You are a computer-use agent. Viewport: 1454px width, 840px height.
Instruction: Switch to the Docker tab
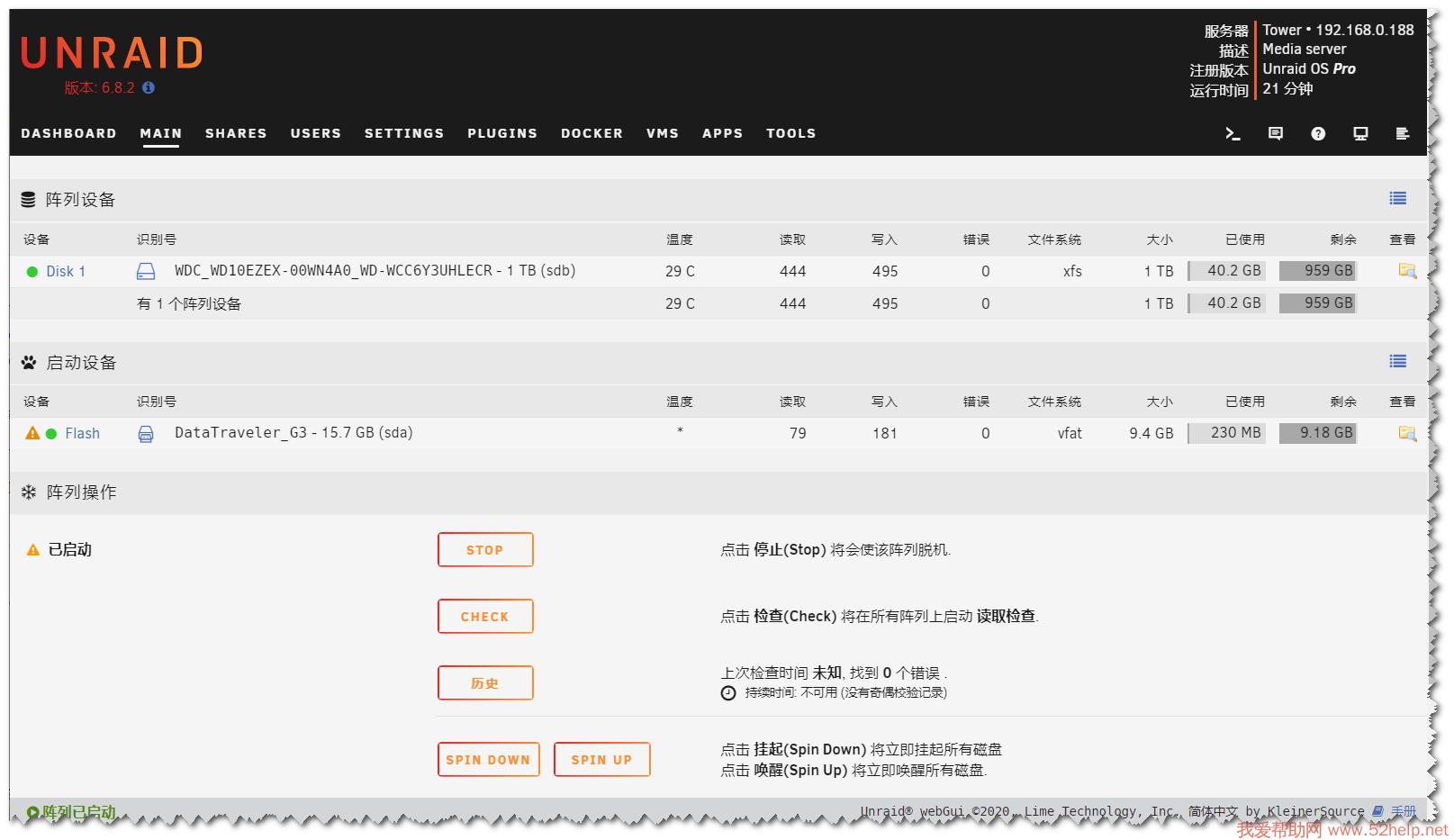(x=592, y=133)
